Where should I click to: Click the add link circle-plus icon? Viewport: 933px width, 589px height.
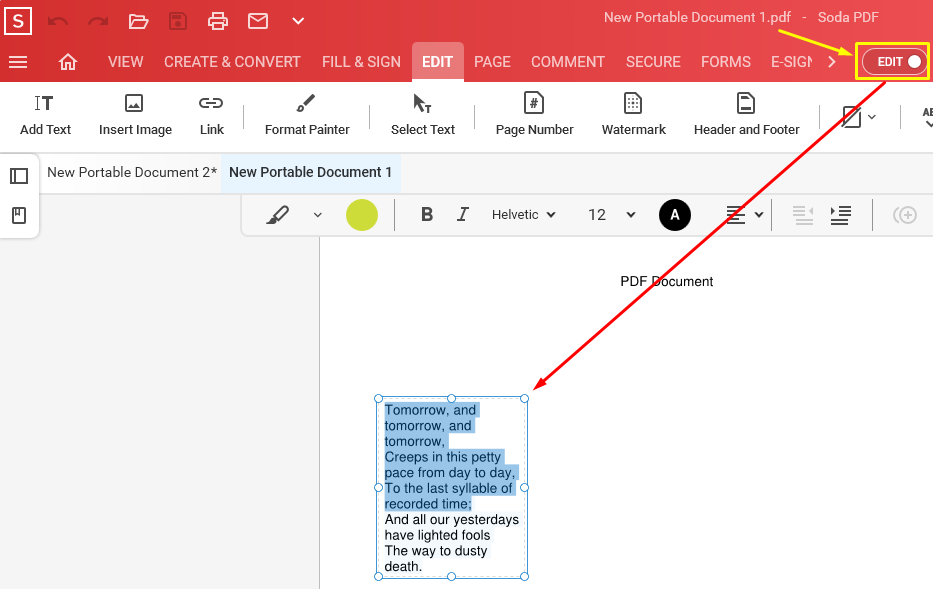click(x=904, y=215)
